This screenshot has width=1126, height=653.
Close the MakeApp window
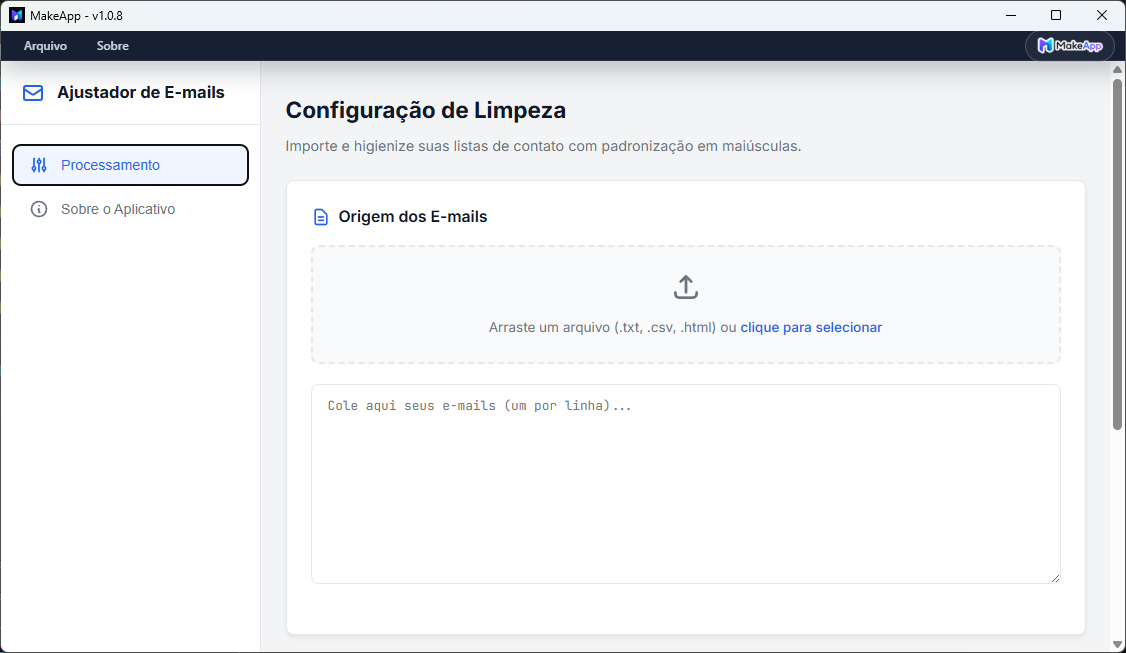point(1102,15)
